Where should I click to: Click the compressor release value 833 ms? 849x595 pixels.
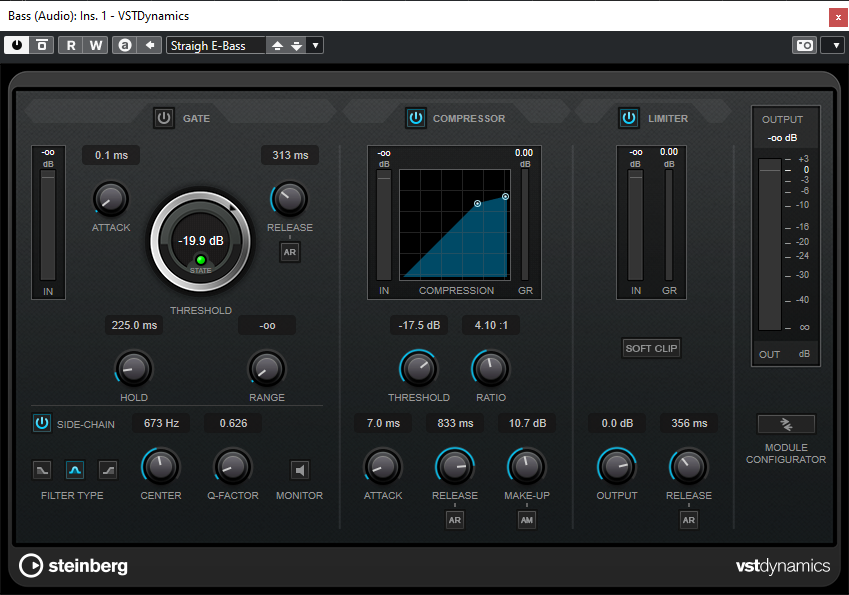pos(455,423)
